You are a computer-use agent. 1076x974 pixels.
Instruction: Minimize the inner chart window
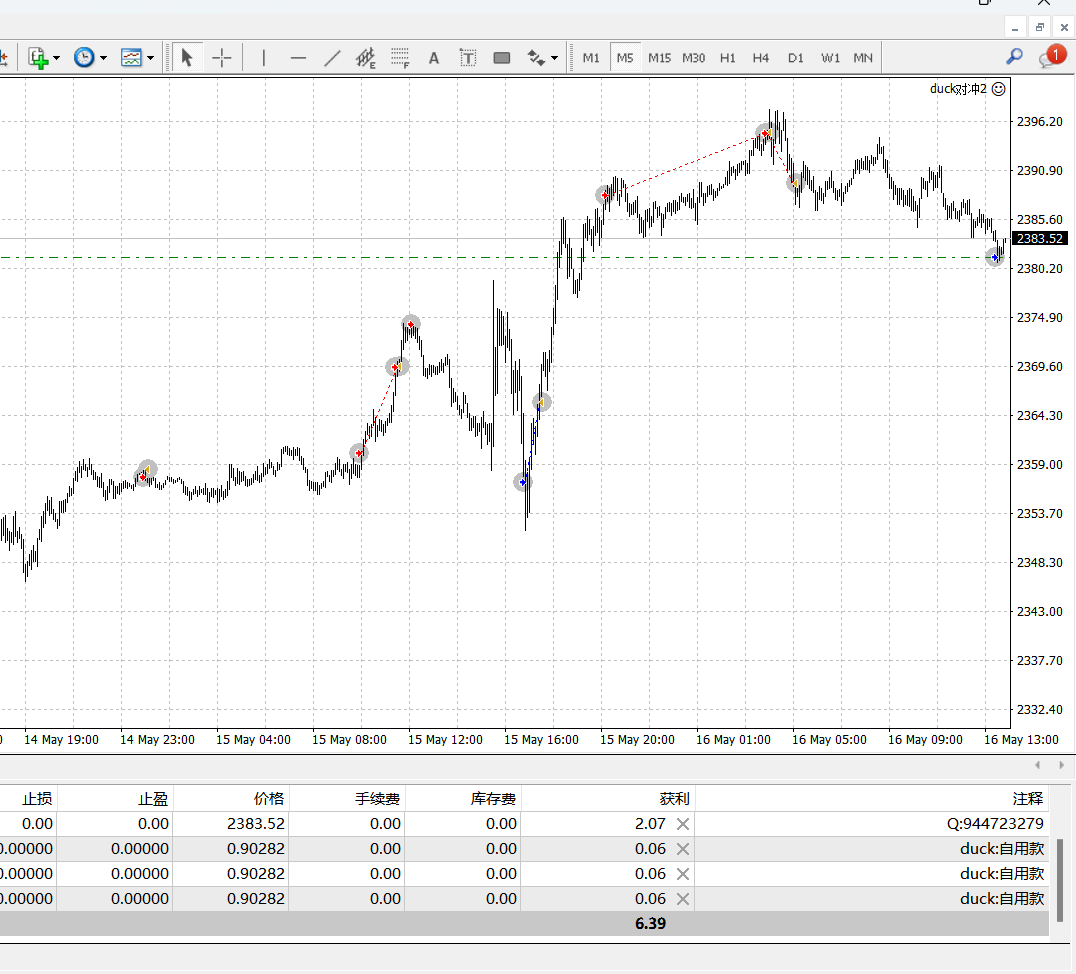pos(1014,28)
